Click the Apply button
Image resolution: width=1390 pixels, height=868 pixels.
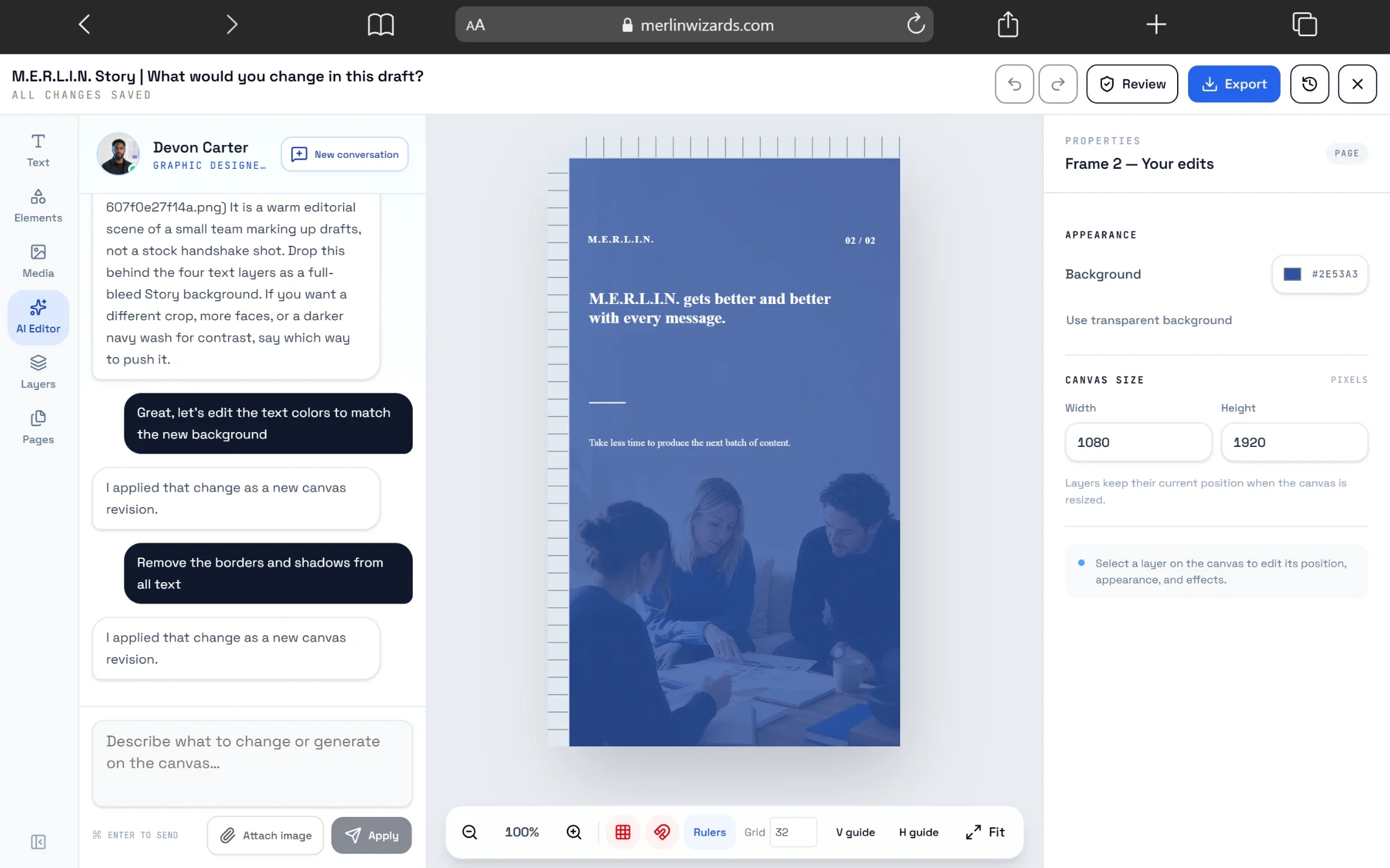[x=371, y=835]
